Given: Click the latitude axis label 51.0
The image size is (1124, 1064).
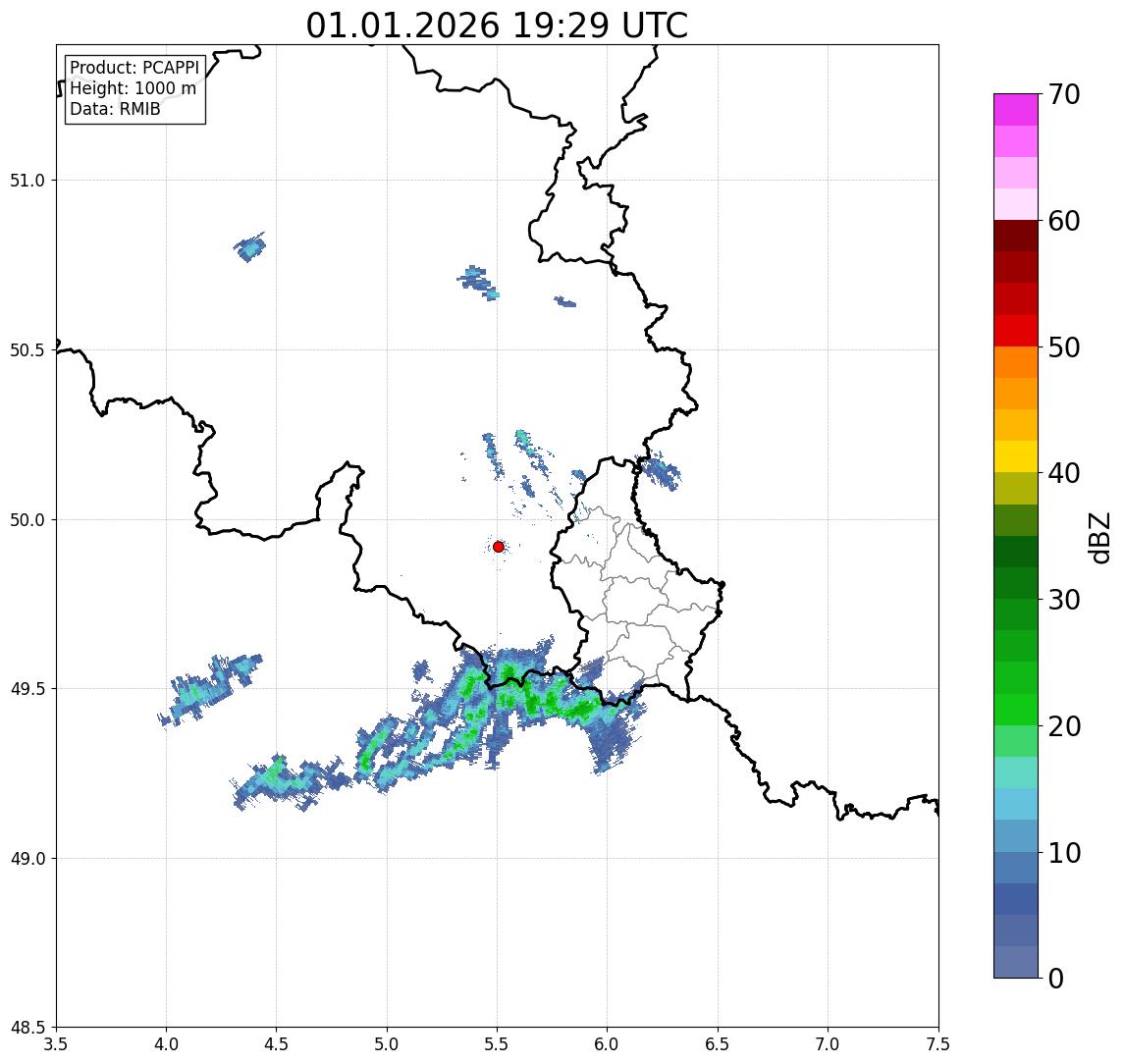Looking at the screenshot, I should [x=27, y=181].
